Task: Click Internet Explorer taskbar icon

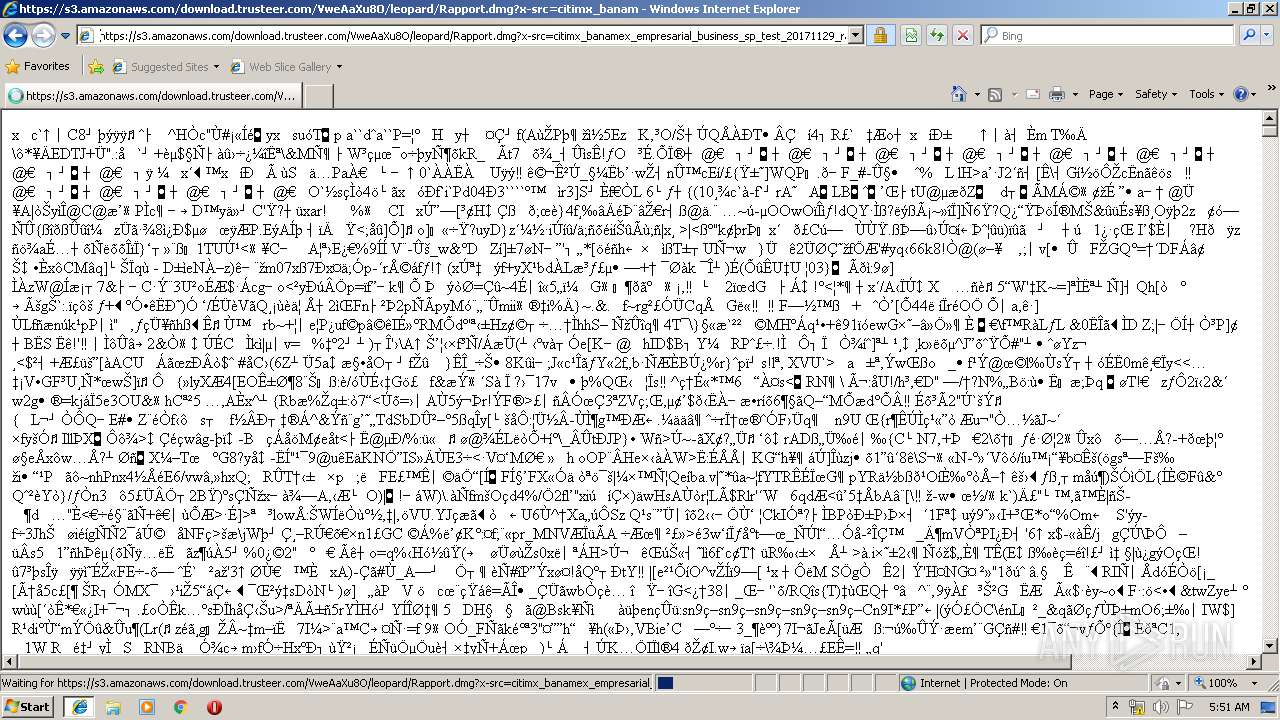Action: click(x=79, y=706)
